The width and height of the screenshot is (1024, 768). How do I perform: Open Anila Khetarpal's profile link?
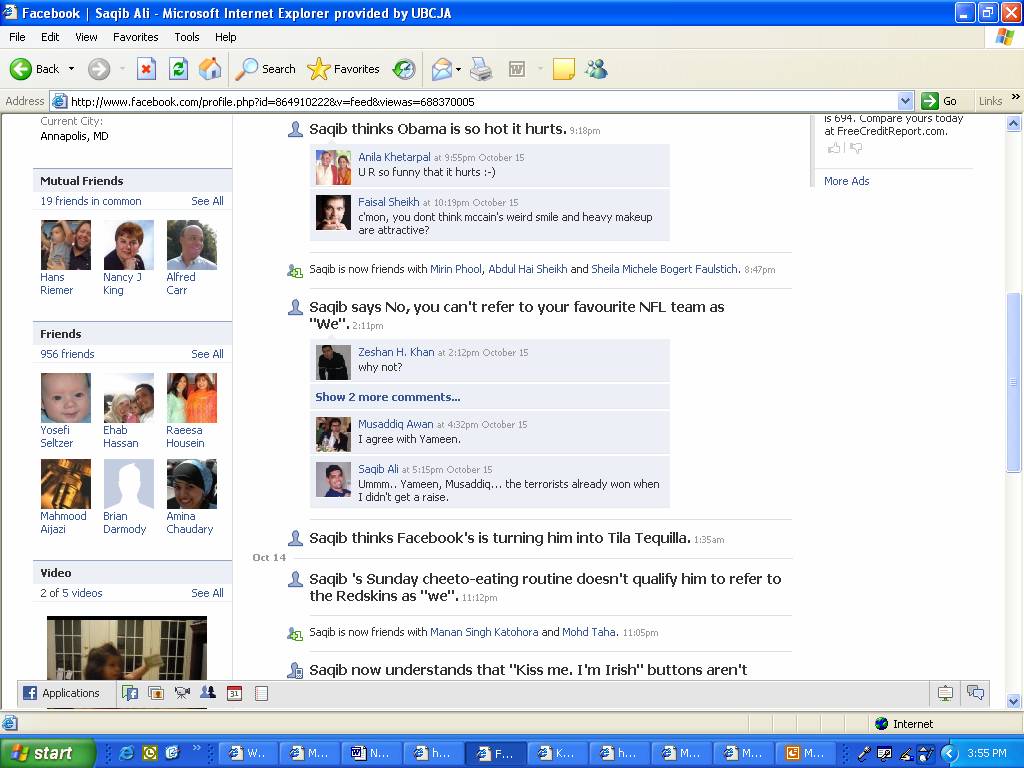(x=394, y=157)
